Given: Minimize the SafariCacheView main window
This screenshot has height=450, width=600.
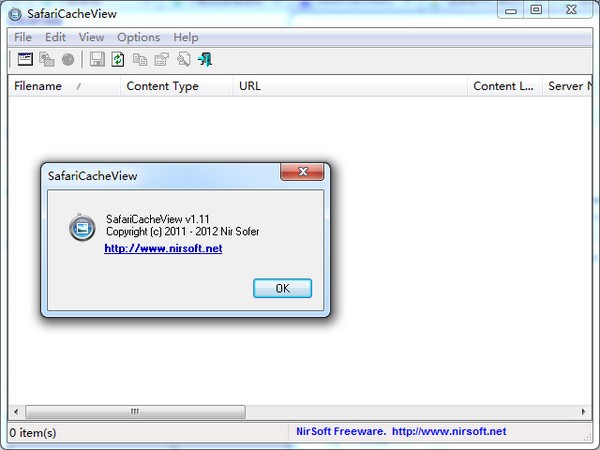Looking at the screenshot, I should [x=511, y=10].
